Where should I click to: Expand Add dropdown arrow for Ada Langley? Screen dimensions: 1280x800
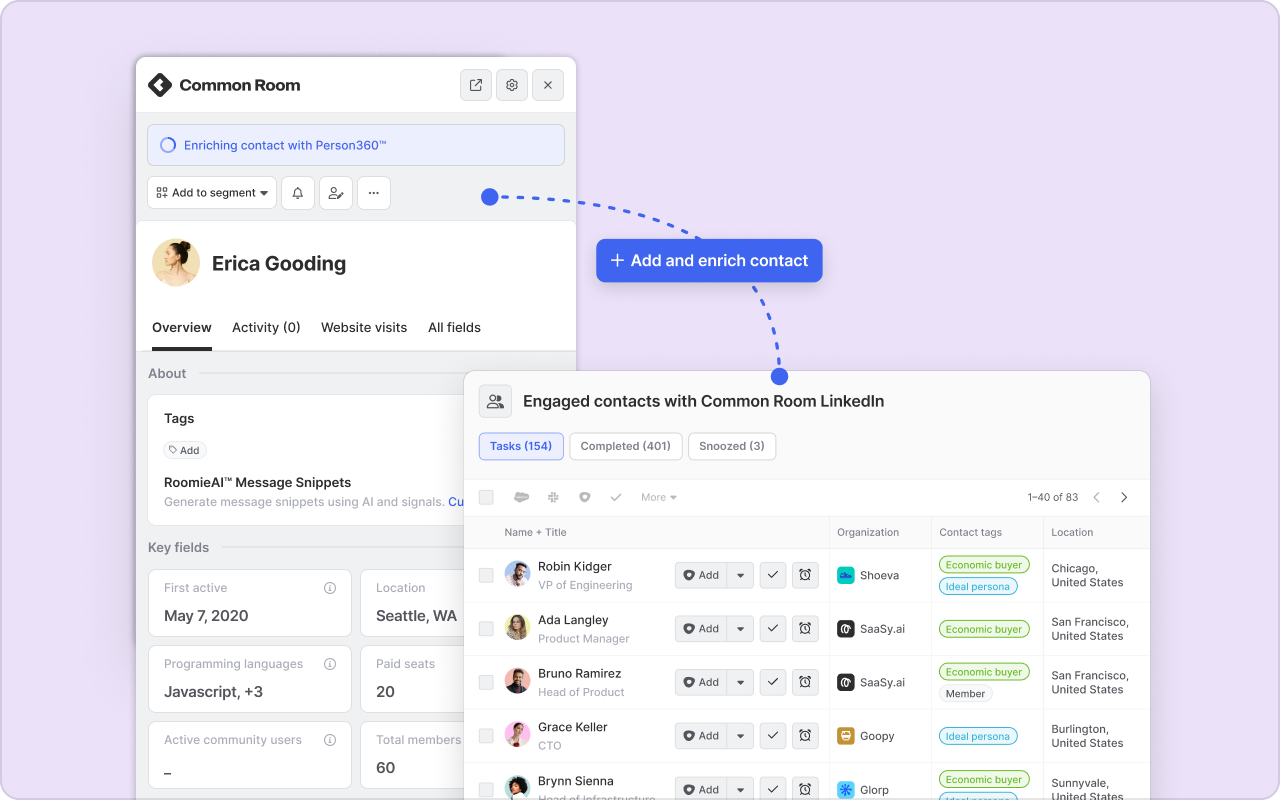(x=740, y=629)
